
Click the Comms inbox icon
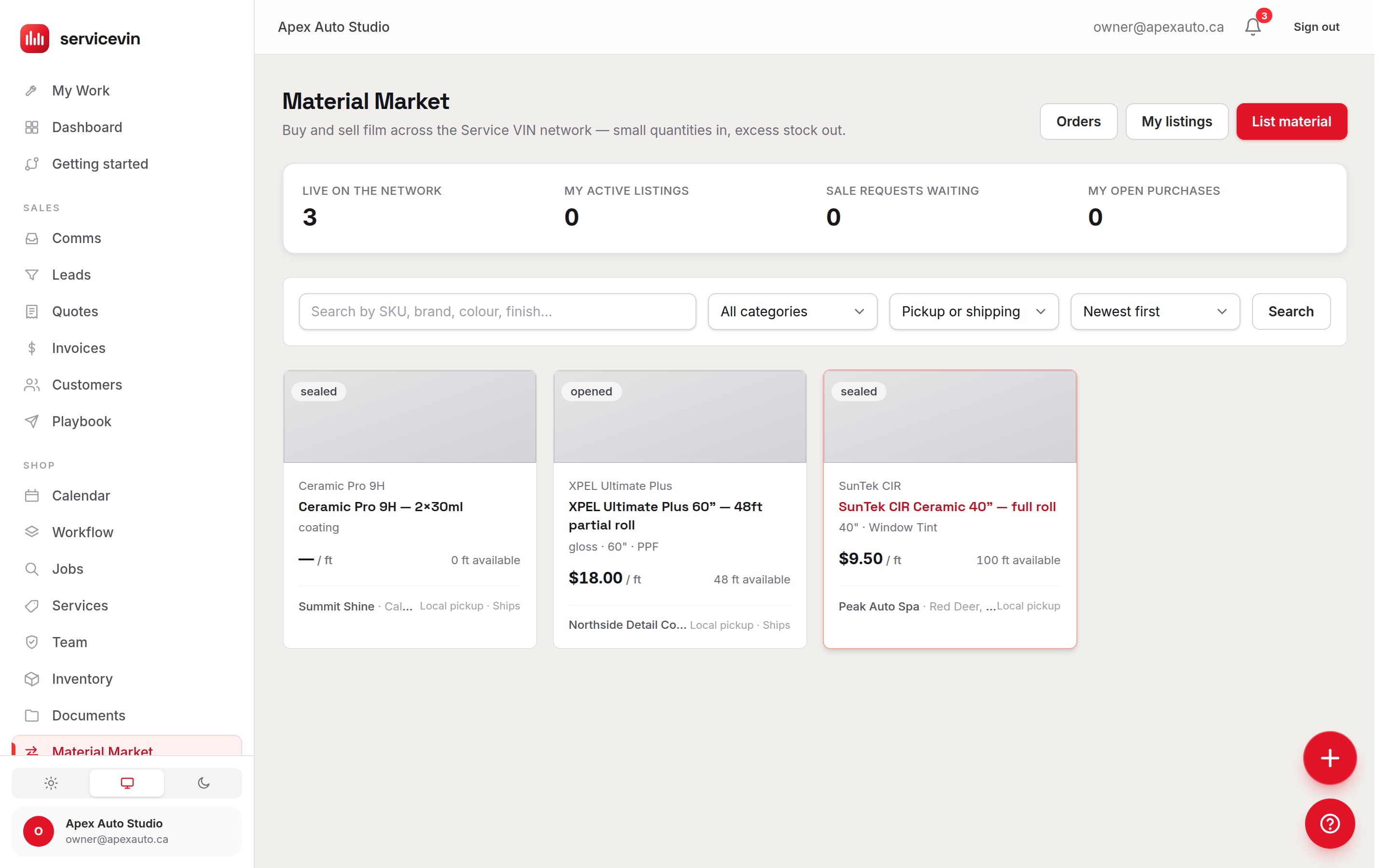click(31, 238)
